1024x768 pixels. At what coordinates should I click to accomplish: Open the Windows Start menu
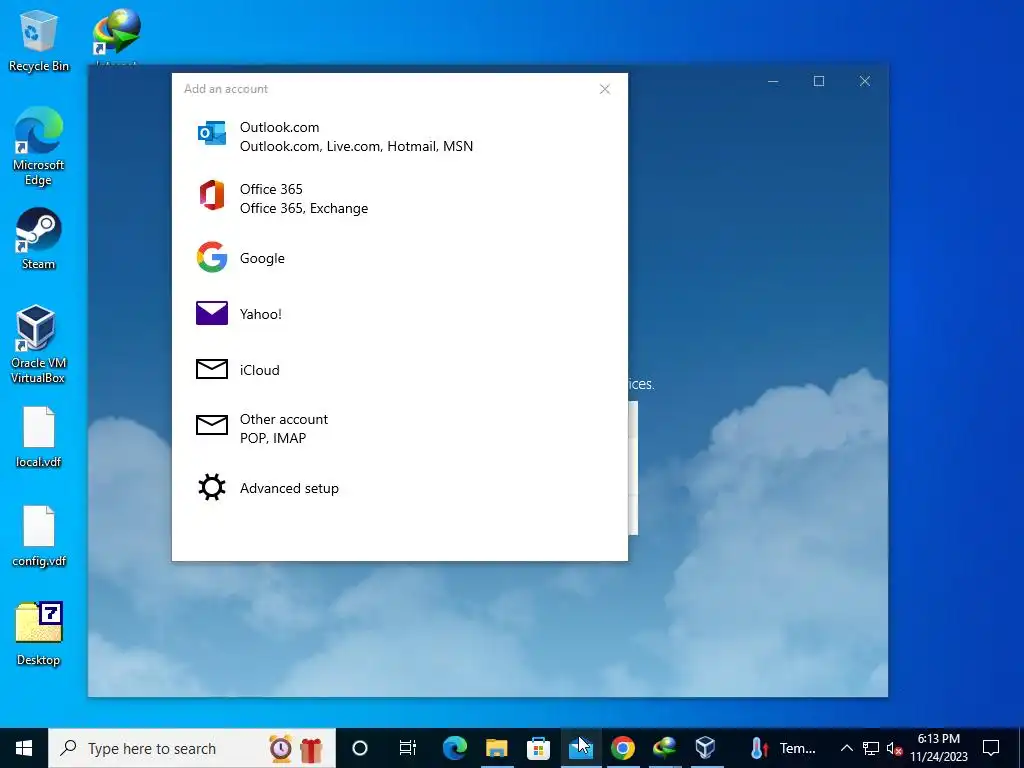pos(24,748)
